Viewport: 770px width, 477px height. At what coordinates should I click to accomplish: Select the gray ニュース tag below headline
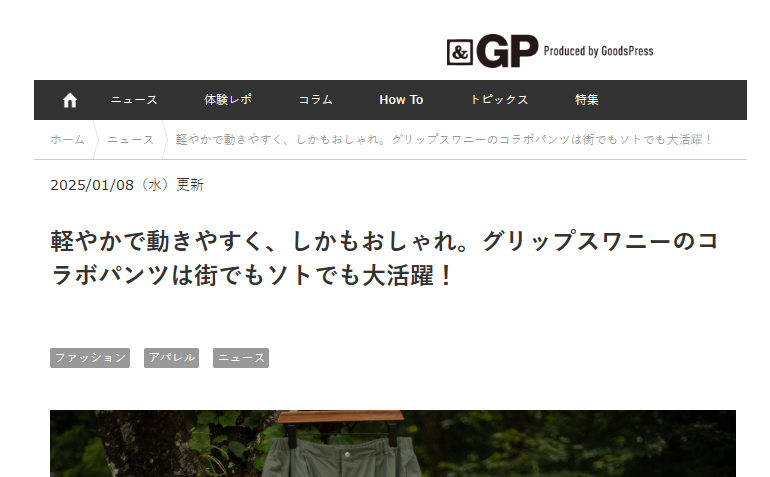tap(241, 358)
